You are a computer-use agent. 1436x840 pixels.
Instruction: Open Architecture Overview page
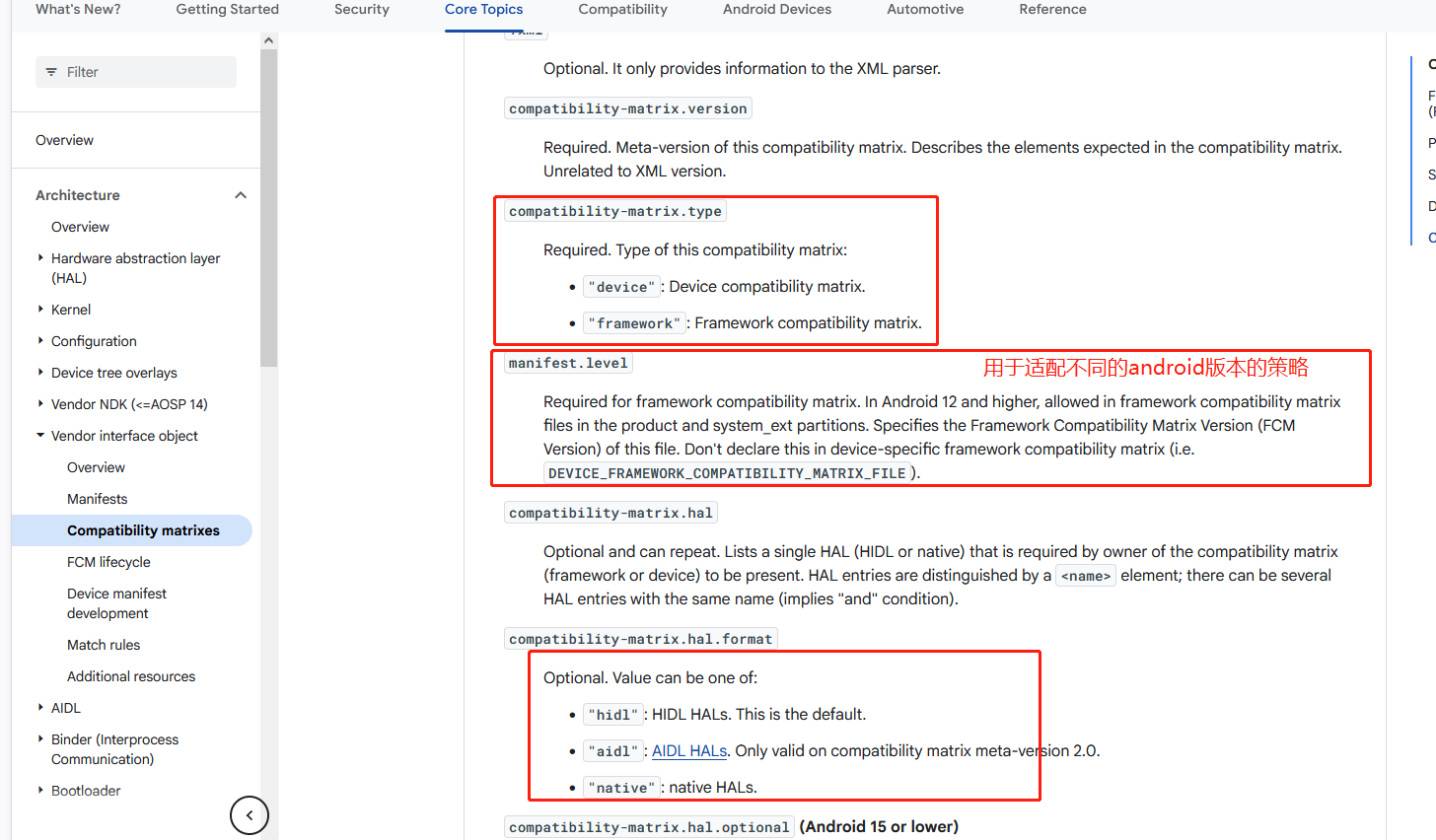click(80, 227)
